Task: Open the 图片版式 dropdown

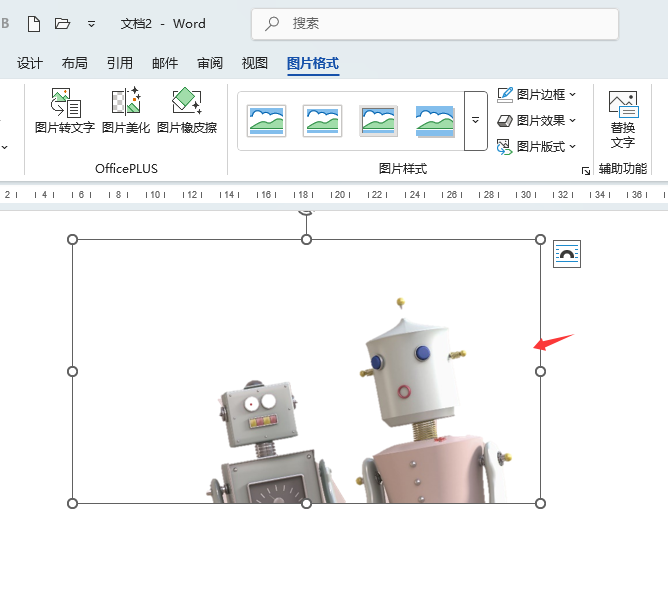Action: coord(572,146)
